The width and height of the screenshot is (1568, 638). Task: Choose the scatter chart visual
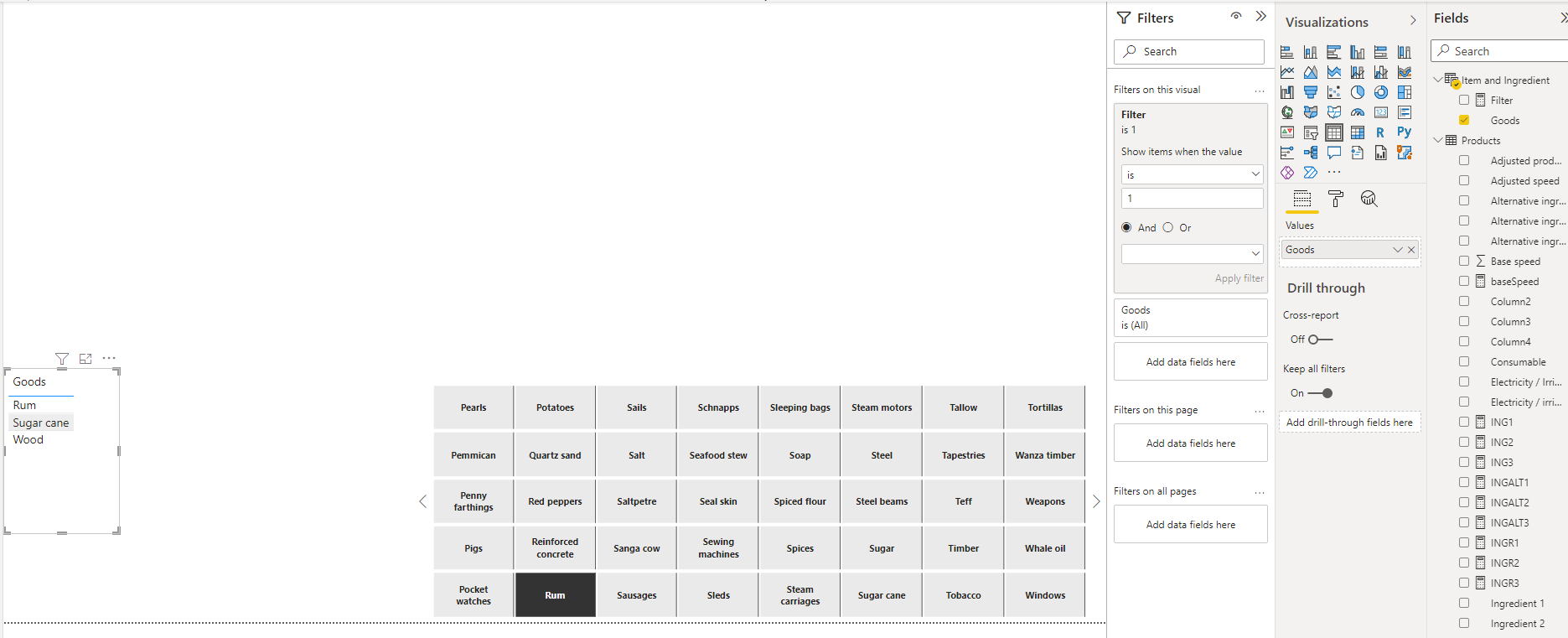[1333, 92]
